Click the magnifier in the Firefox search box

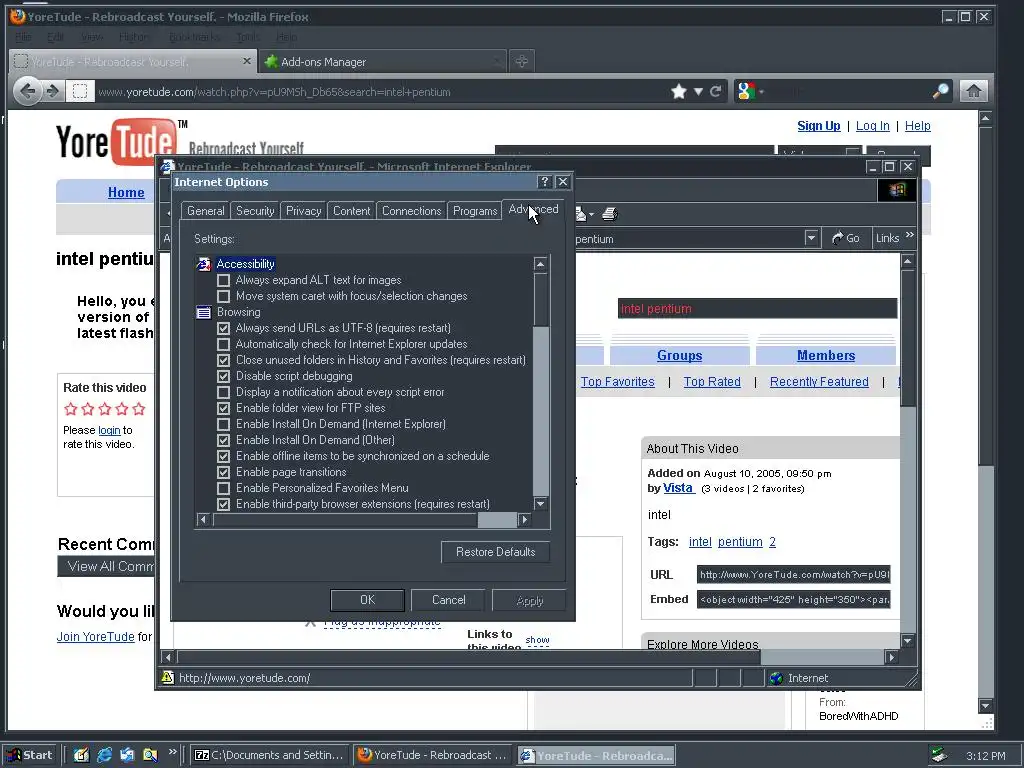point(940,91)
